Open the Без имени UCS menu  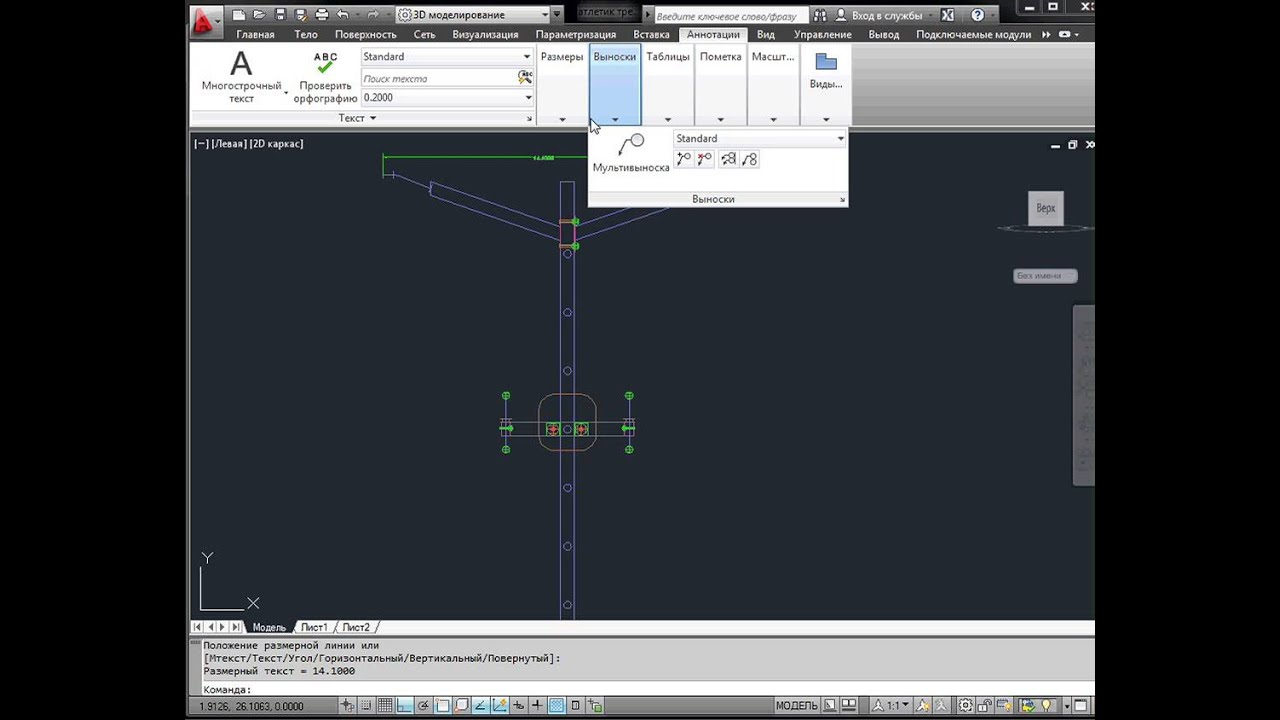pos(1045,276)
